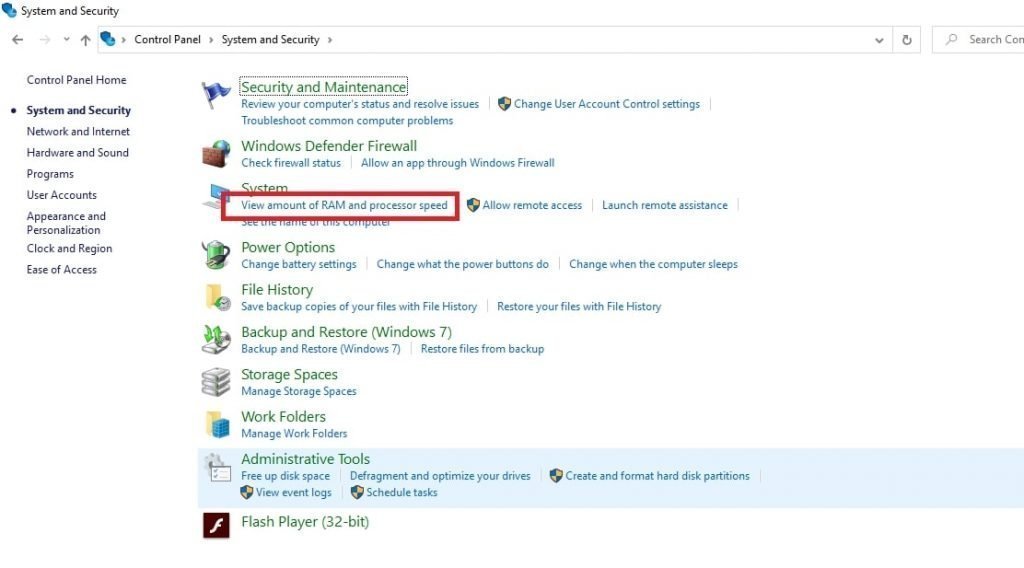1024x568 pixels.
Task: Click the Backup and Restore icon
Action: [217, 340]
